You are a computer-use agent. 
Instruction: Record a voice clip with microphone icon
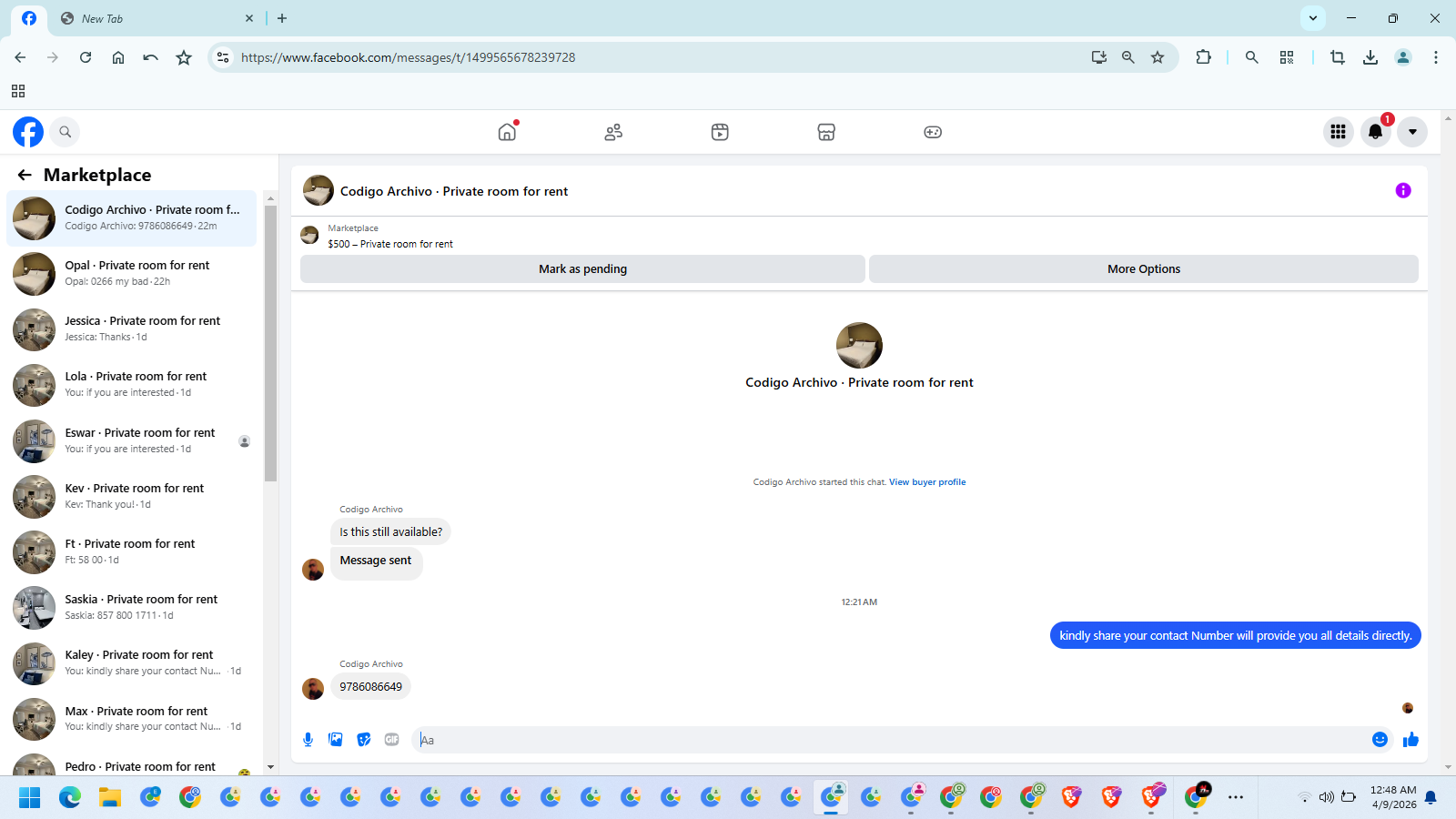308,740
